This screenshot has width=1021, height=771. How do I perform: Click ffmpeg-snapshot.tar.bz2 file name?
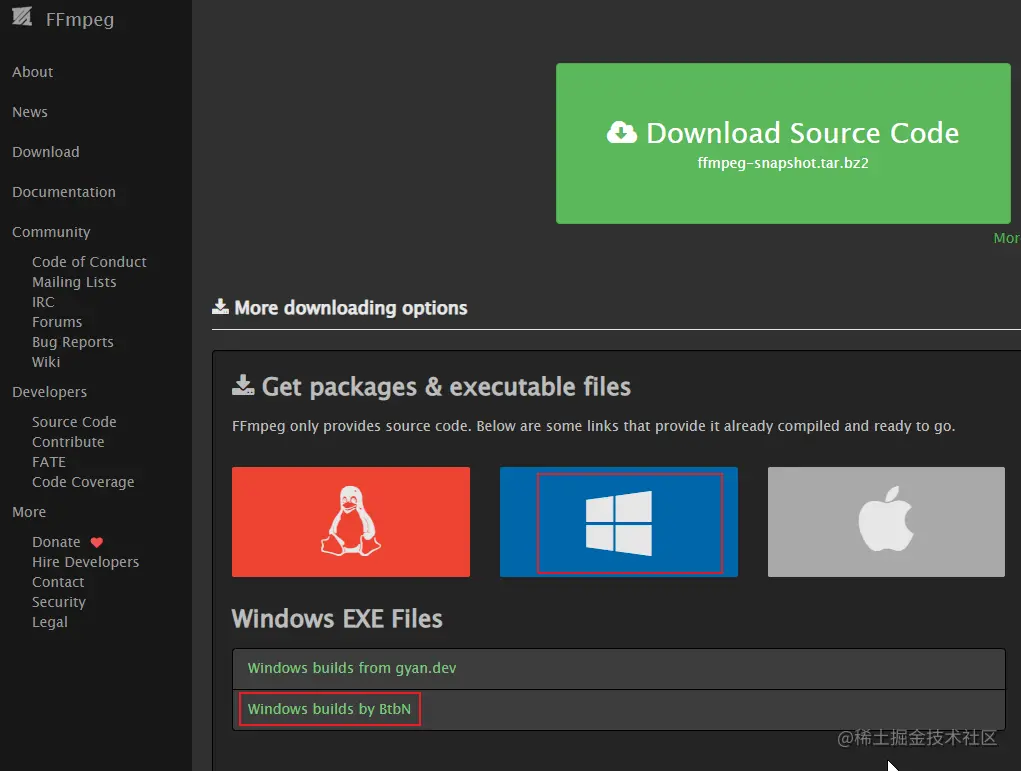(x=783, y=163)
